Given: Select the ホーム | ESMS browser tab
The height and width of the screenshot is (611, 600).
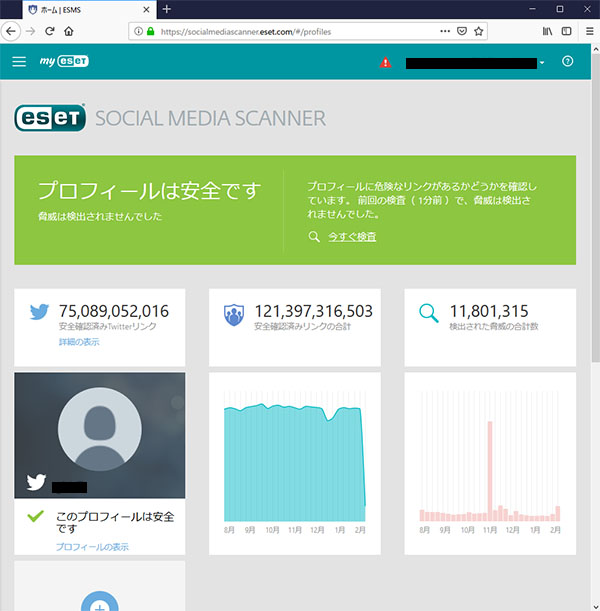Looking at the screenshot, I should 90,10.
